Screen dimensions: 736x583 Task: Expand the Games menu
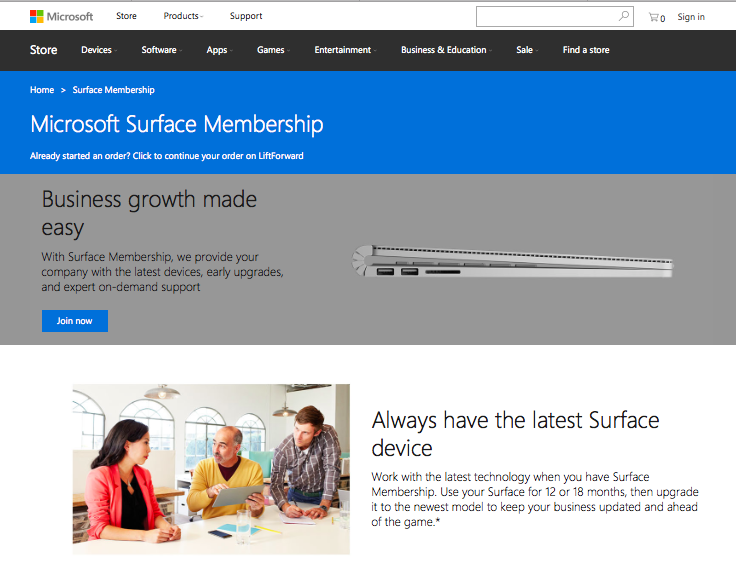coord(273,50)
